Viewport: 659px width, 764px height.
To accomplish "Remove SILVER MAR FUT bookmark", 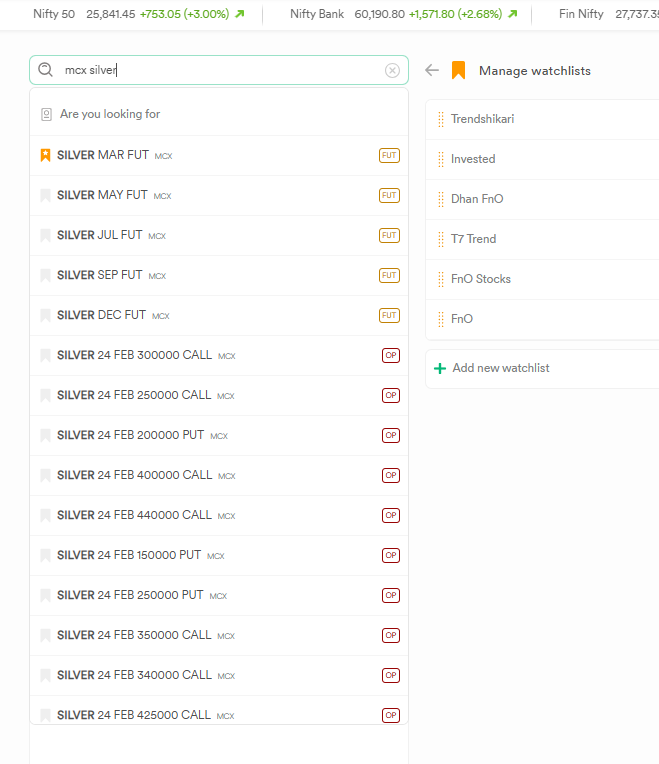I will pos(45,155).
